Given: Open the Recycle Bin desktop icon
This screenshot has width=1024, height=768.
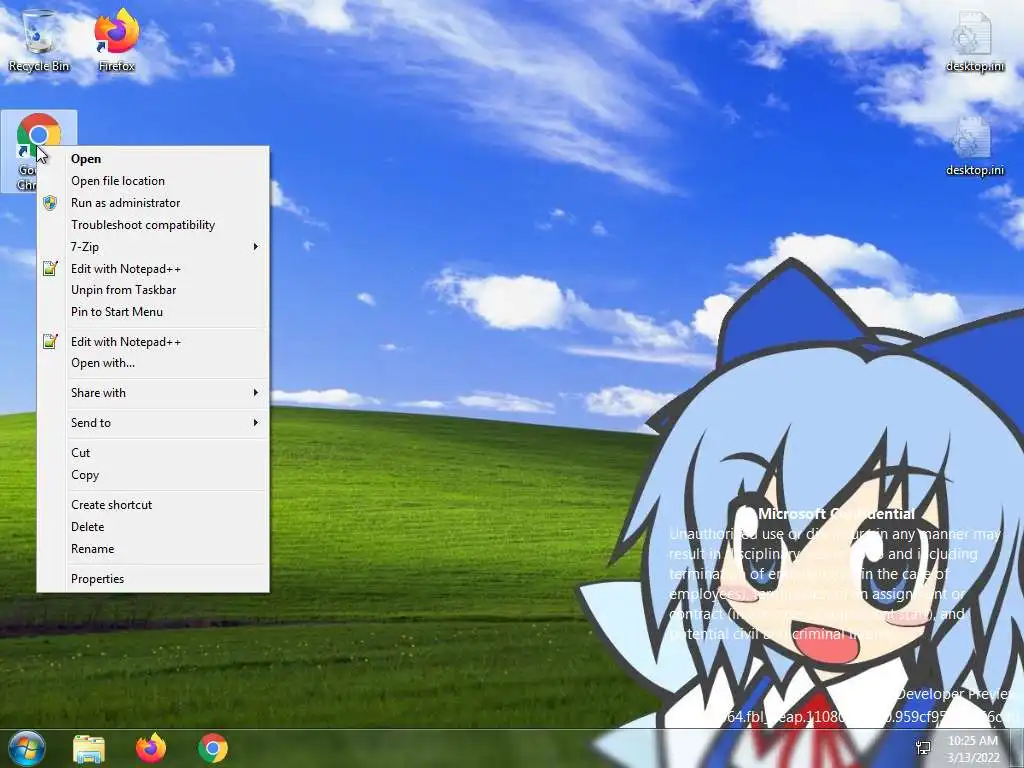Looking at the screenshot, I should (x=39, y=40).
